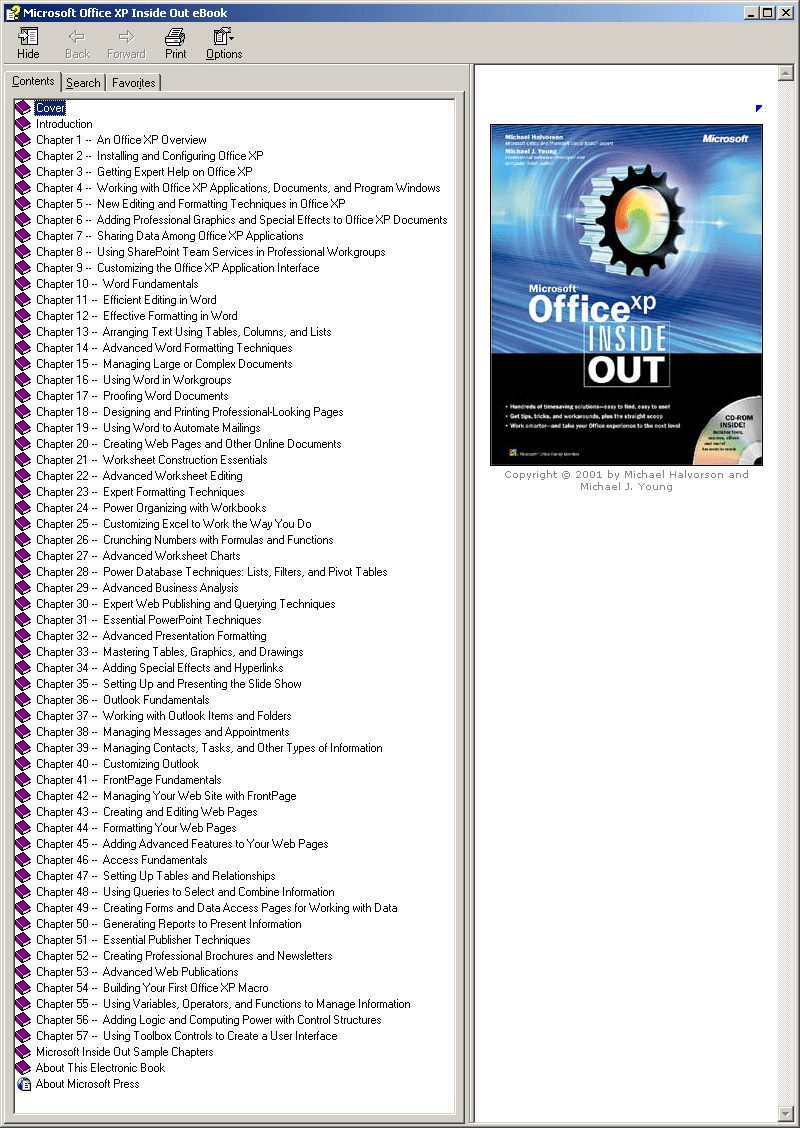Image resolution: width=800 pixels, height=1128 pixels.
Task: Click the About Microsoft Press web icon
Action: point(23,1084)
